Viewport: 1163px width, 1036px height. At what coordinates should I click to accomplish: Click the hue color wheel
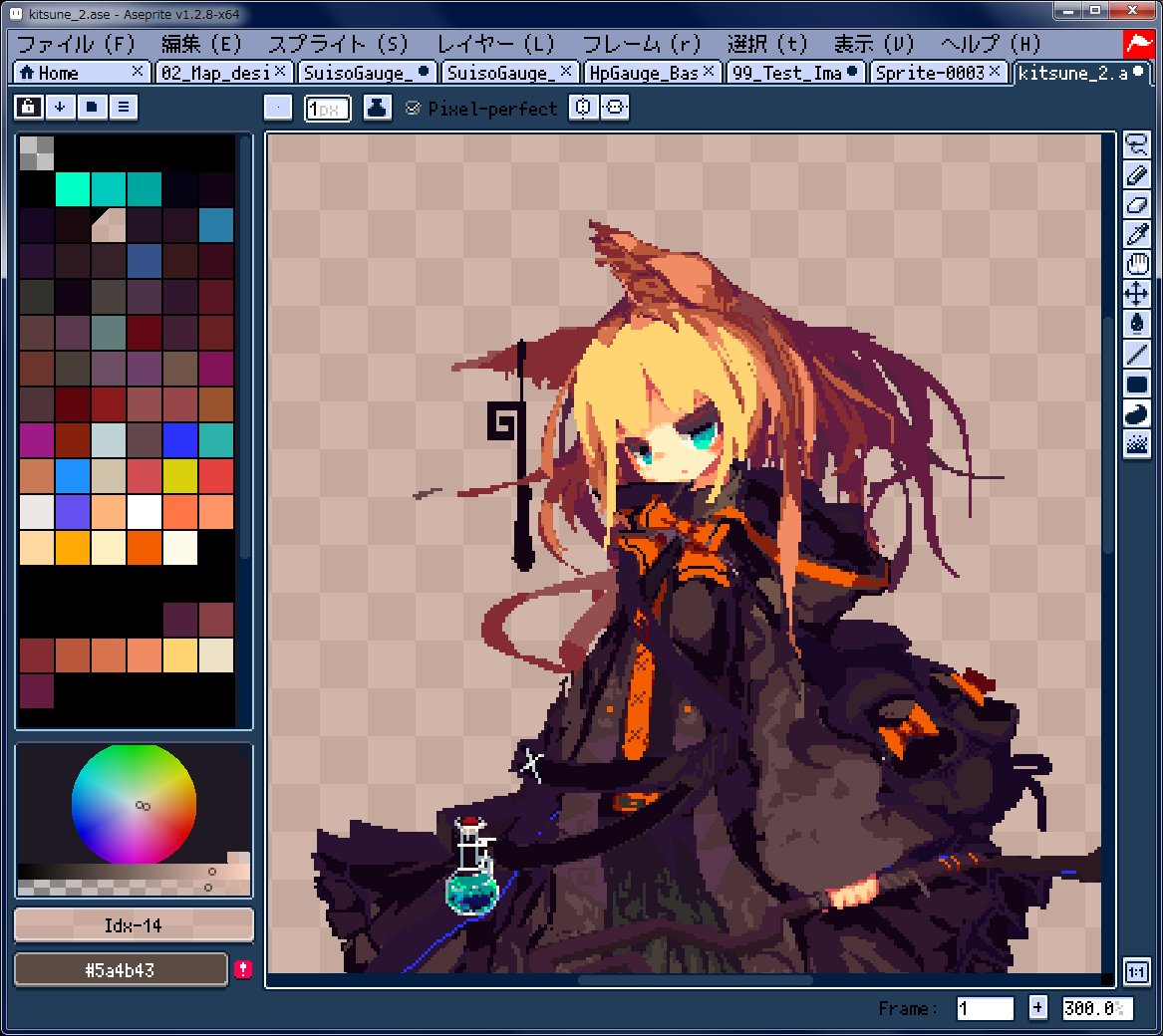[x=134, y=805]
